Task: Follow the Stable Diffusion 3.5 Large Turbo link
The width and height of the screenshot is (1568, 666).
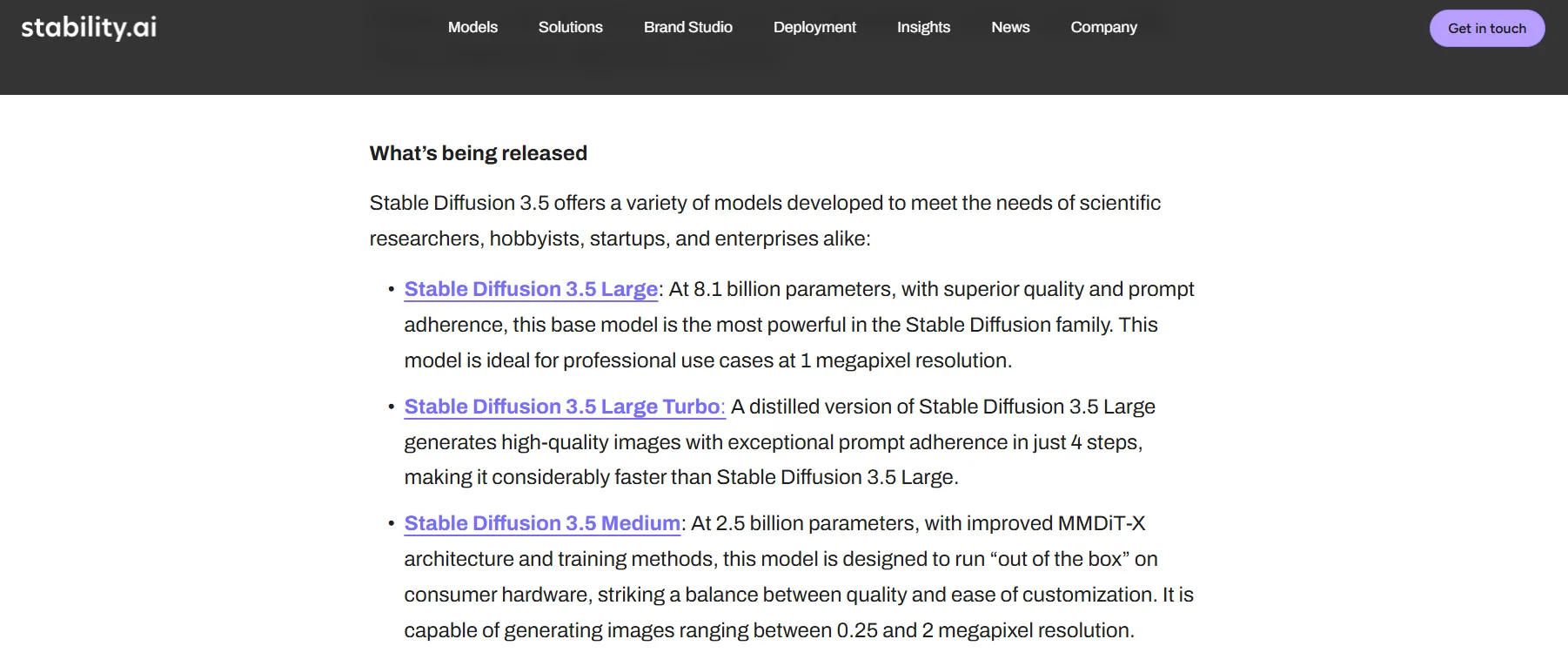Action: (x=564, y=407)
